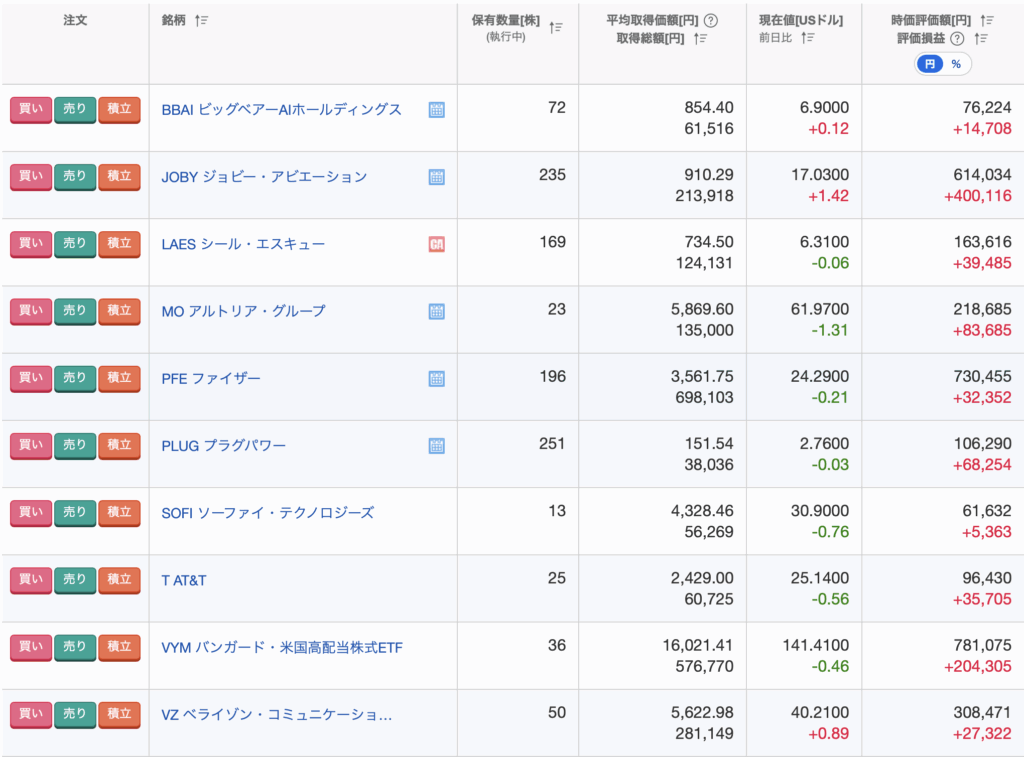Sort by 保有数量 column

pyautogui.click(x=556, y=28)
